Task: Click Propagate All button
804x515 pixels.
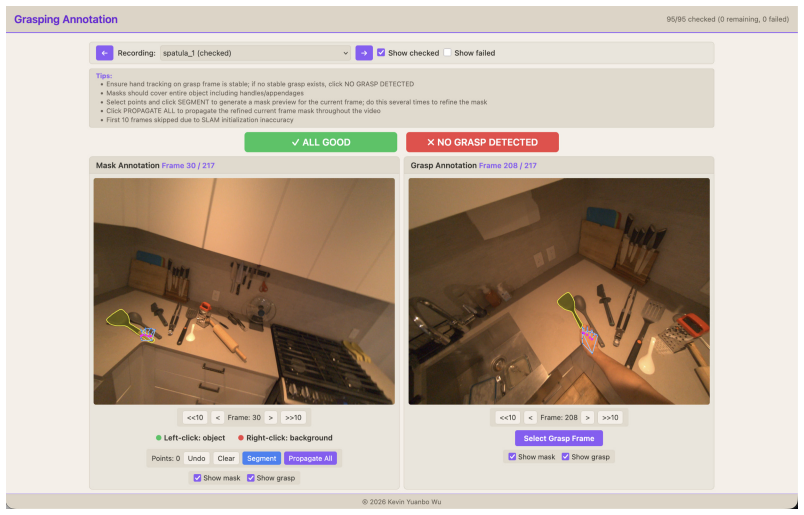Action: tap(310, 459)
